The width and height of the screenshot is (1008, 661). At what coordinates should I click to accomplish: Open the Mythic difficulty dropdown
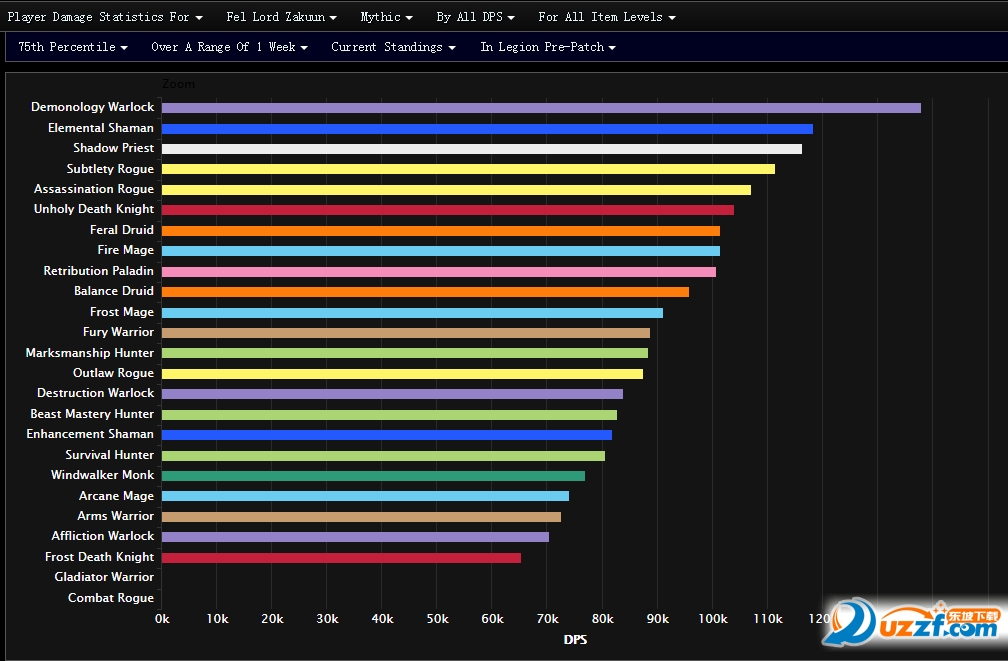click(x=386, y=17)
